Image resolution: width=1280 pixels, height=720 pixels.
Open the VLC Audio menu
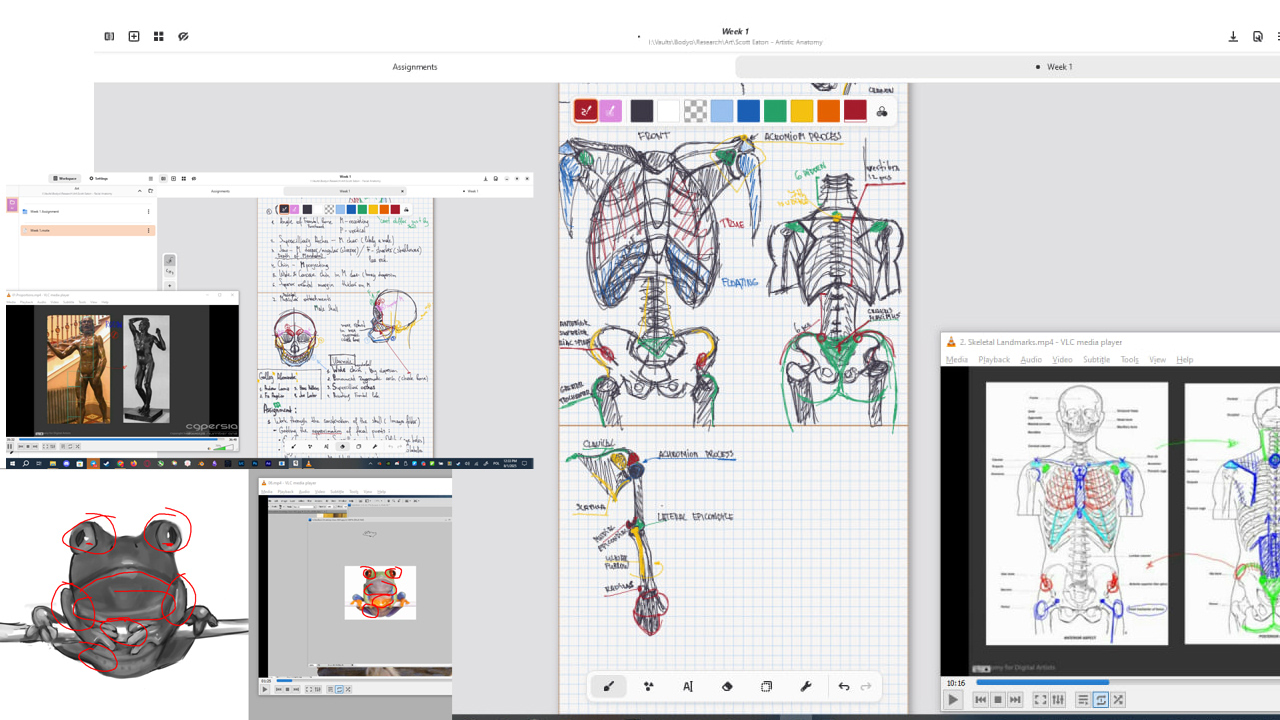coord(1031,359)
